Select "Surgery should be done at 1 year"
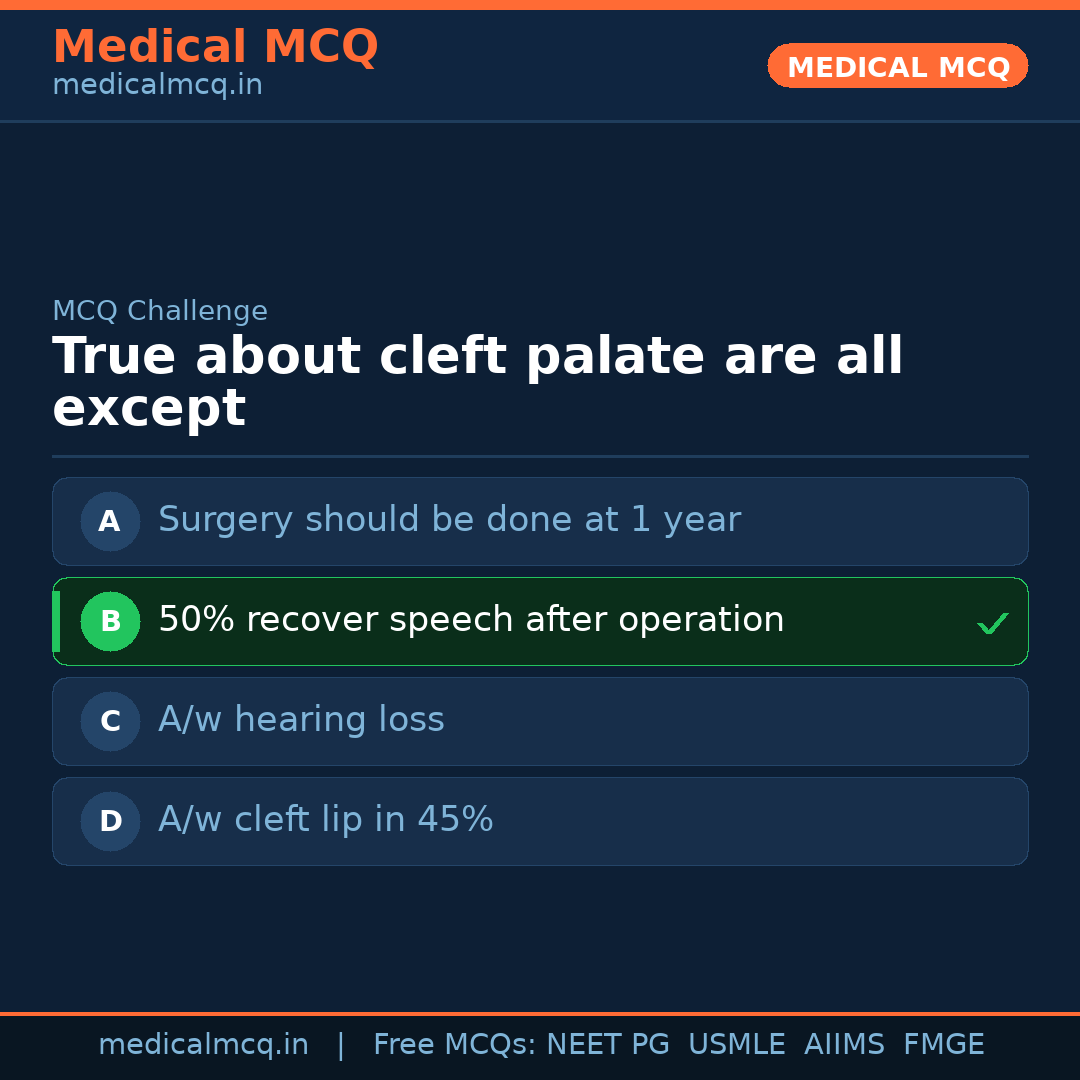 click(x=449, y=520)
